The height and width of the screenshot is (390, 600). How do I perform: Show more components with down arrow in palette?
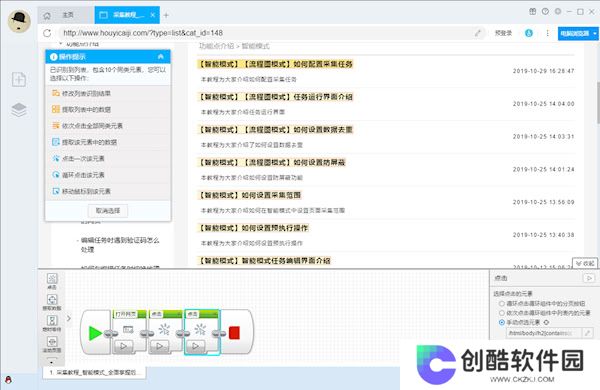(x=52, y=361)
